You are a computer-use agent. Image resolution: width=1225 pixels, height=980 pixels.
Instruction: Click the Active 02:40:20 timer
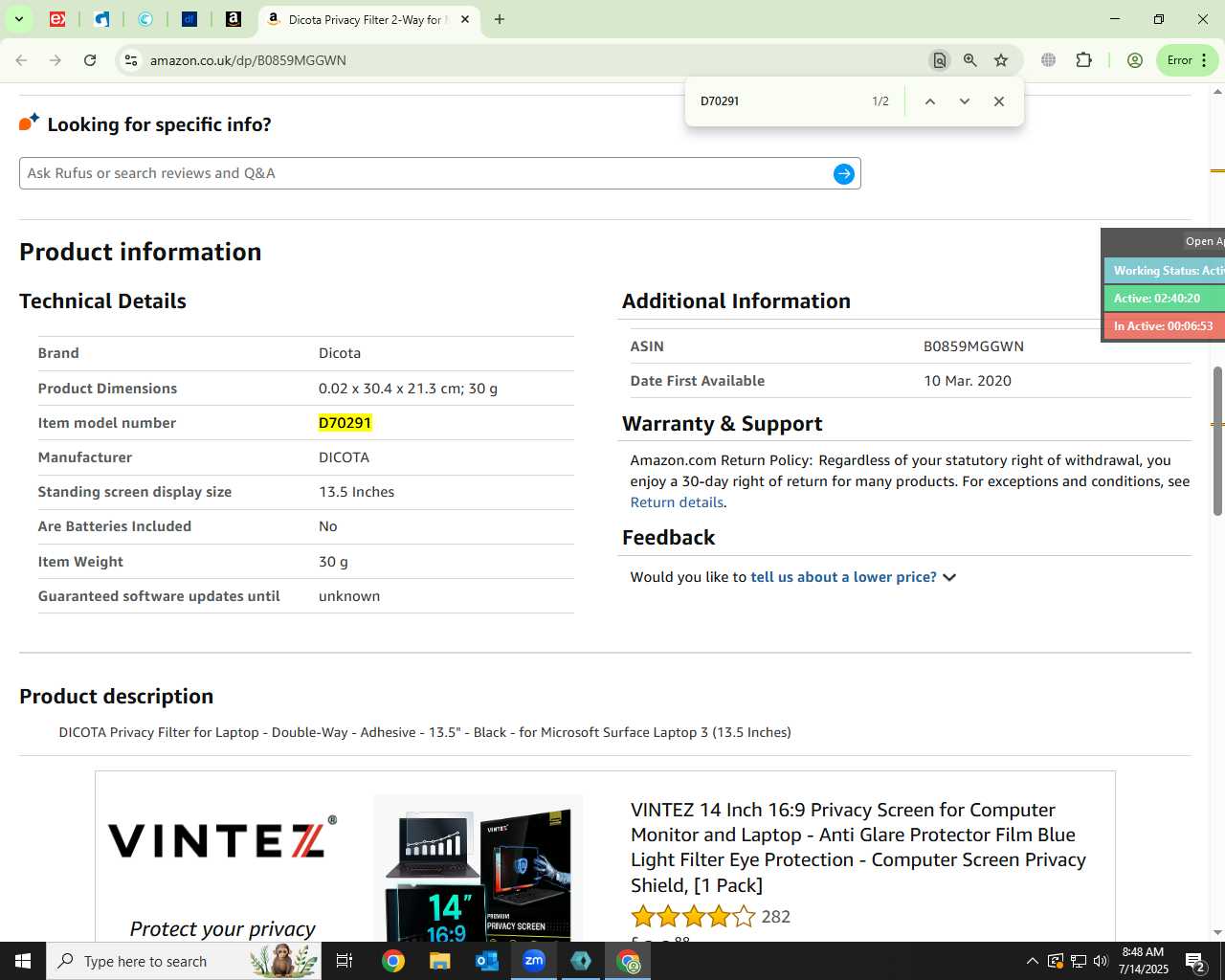pos(1165,299)
